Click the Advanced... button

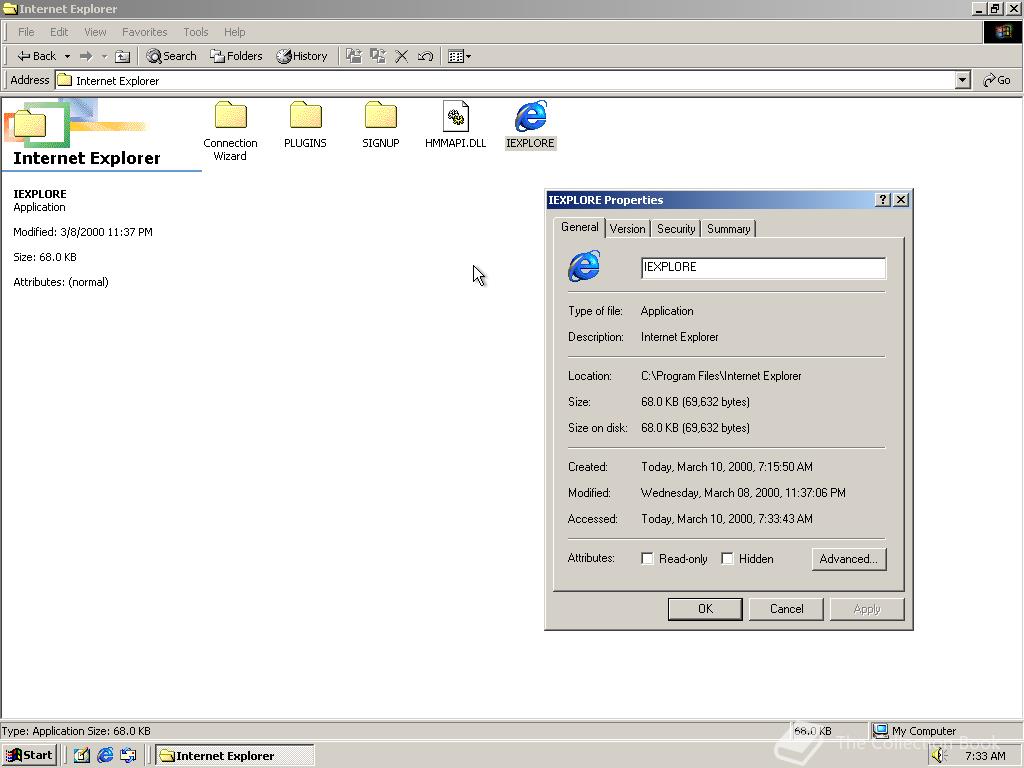pyautogui.click(x=848, y=559)
